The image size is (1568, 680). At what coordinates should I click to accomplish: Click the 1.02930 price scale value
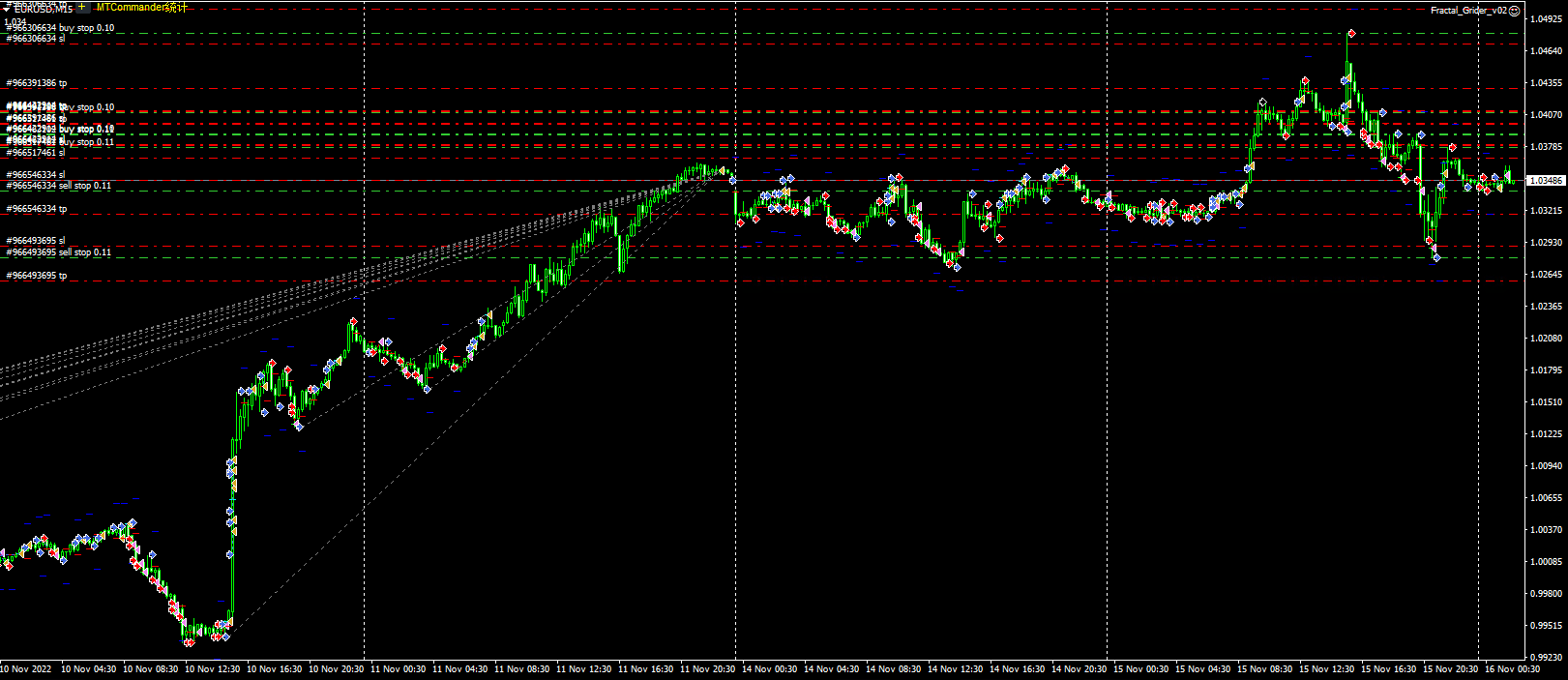click(1546, 242)
